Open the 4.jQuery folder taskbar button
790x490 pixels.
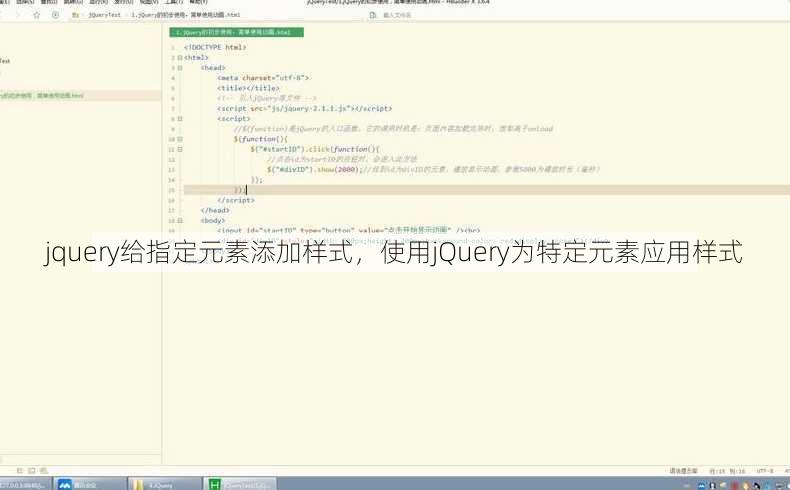[163, 484]
